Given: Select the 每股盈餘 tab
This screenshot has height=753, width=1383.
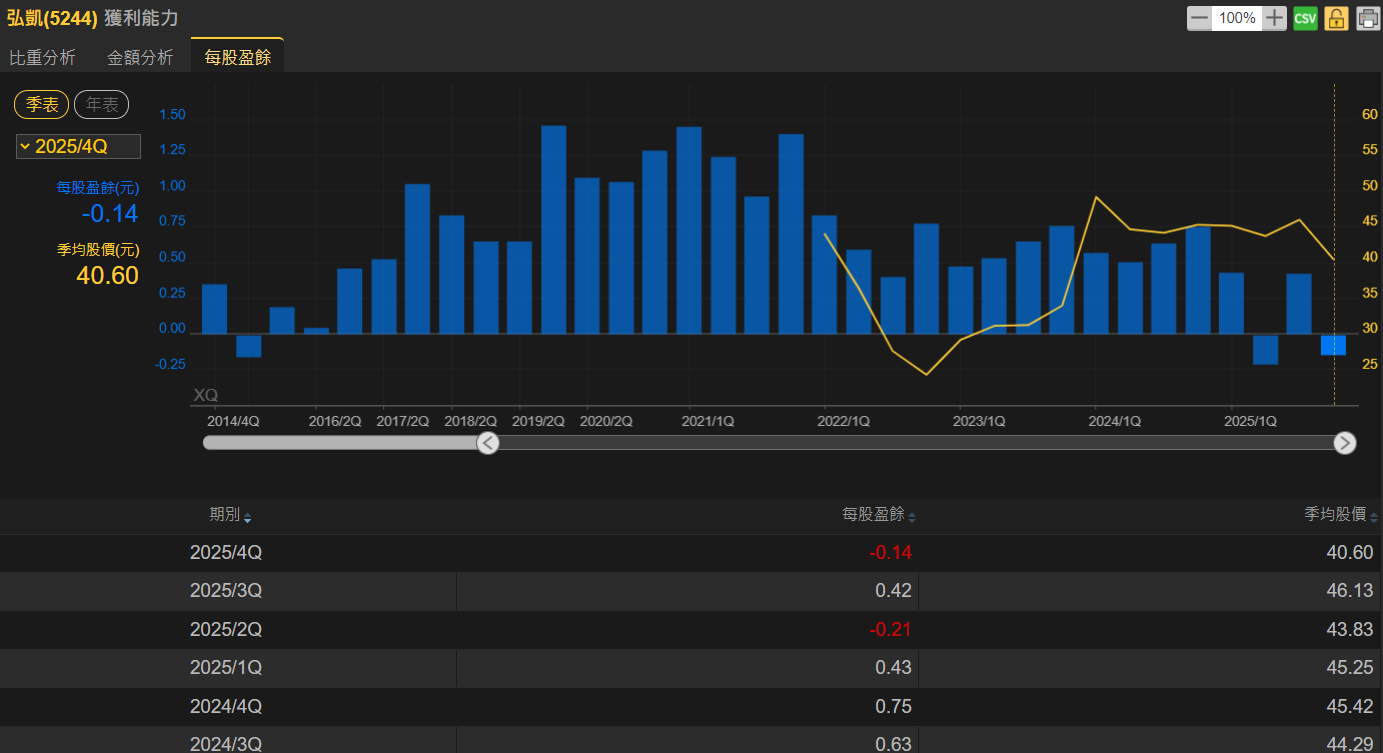Looking at the screenshot, I should (237, 58).
